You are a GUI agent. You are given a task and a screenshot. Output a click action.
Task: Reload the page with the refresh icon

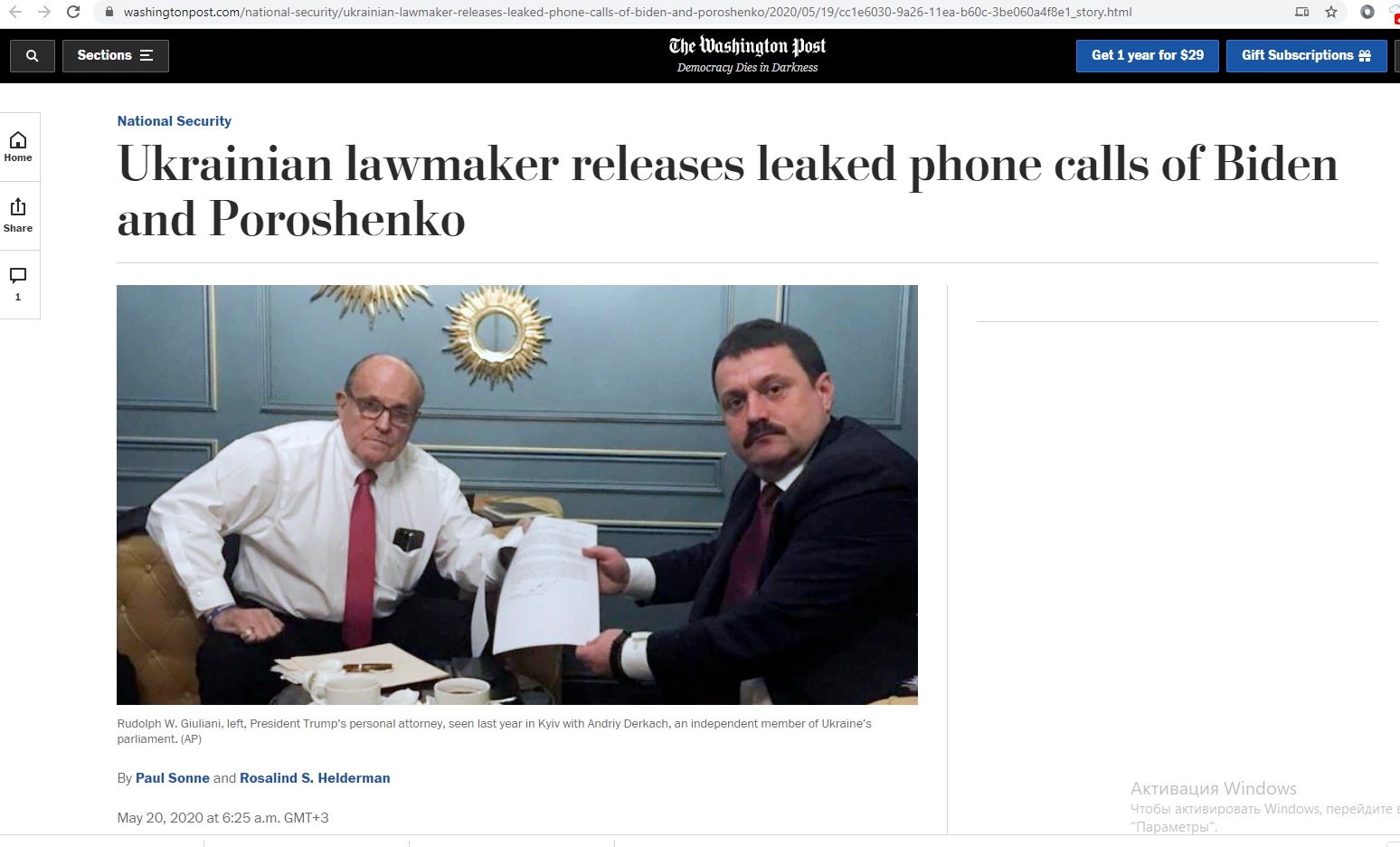click(74, 12)
